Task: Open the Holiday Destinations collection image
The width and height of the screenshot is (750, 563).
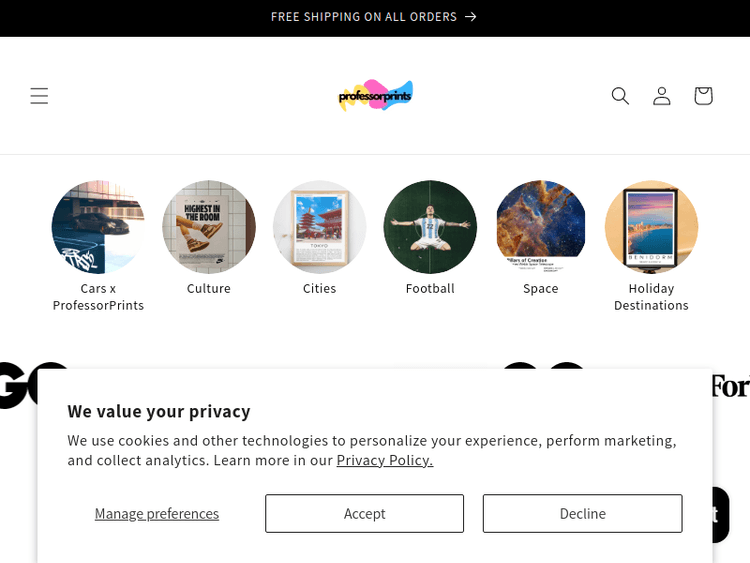Action: pyautogui.click(x=651, y=227)
